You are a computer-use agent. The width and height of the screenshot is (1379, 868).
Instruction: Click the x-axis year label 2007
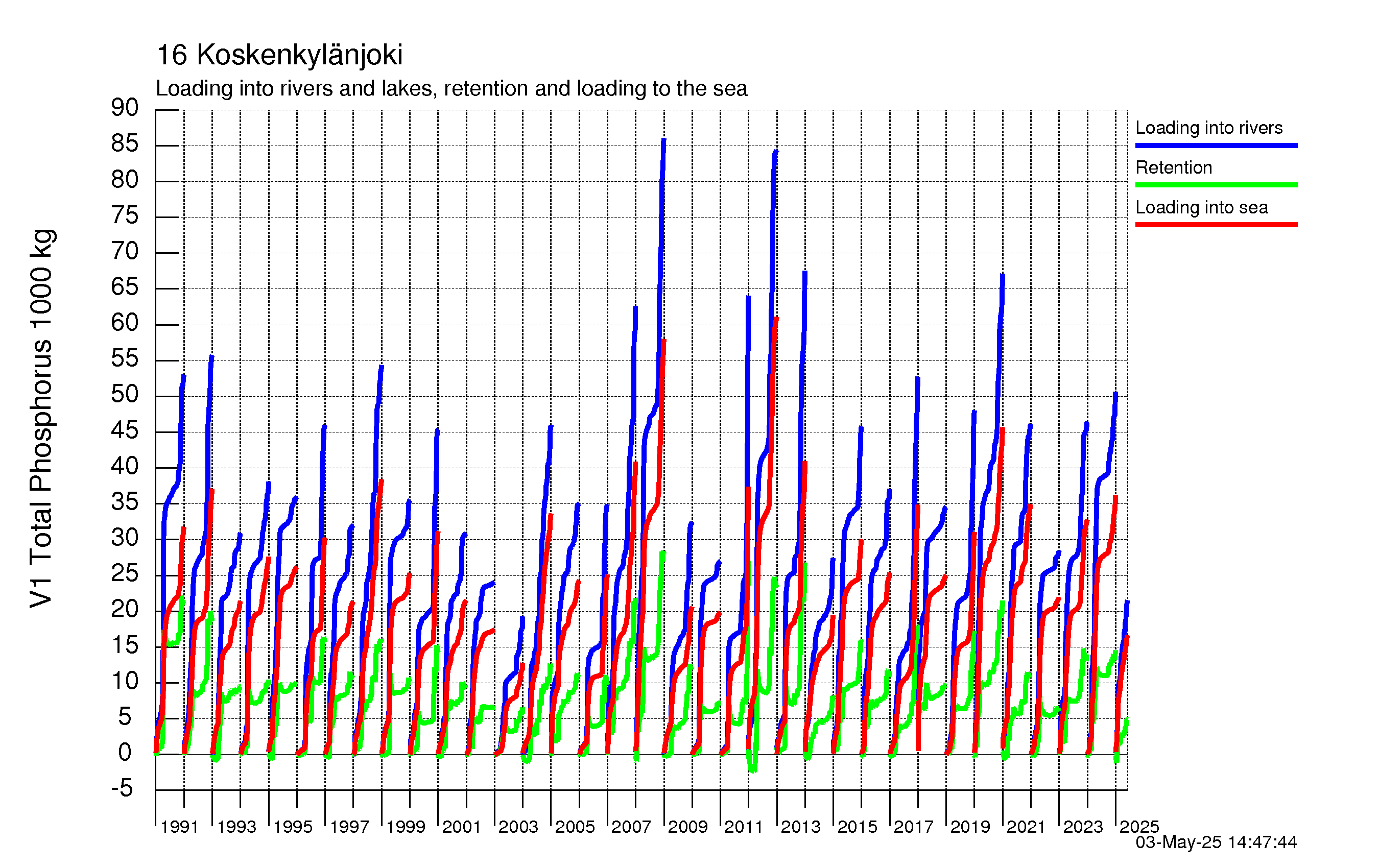point(631,826)
